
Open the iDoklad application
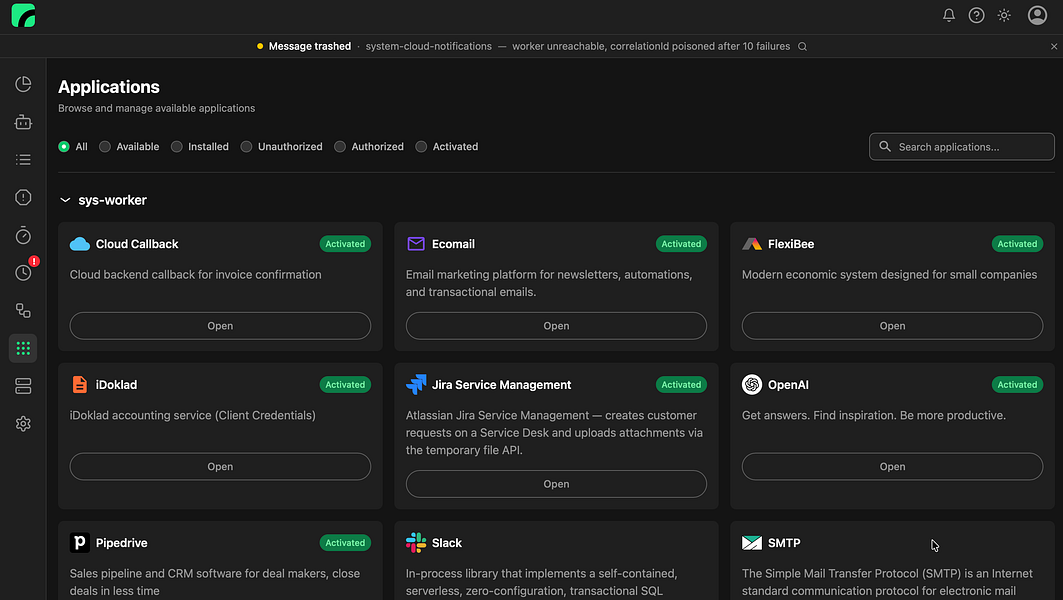(x=220, y=466)
